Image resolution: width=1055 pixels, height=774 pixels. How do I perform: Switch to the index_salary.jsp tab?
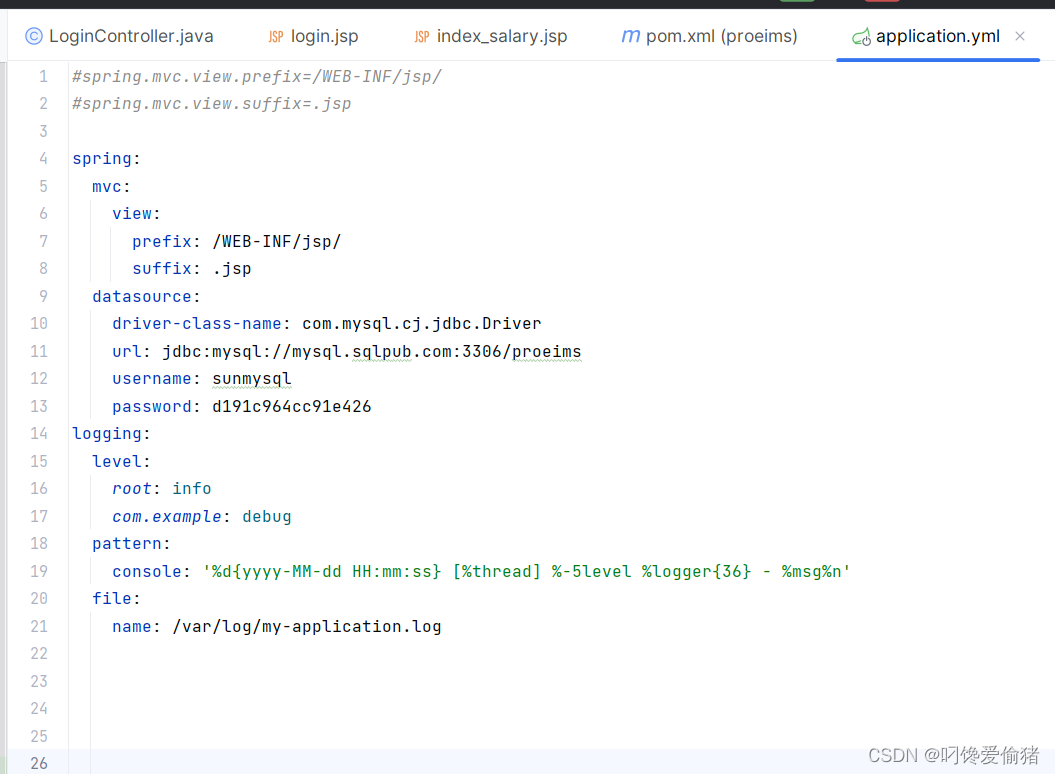[x=501, y=35]
